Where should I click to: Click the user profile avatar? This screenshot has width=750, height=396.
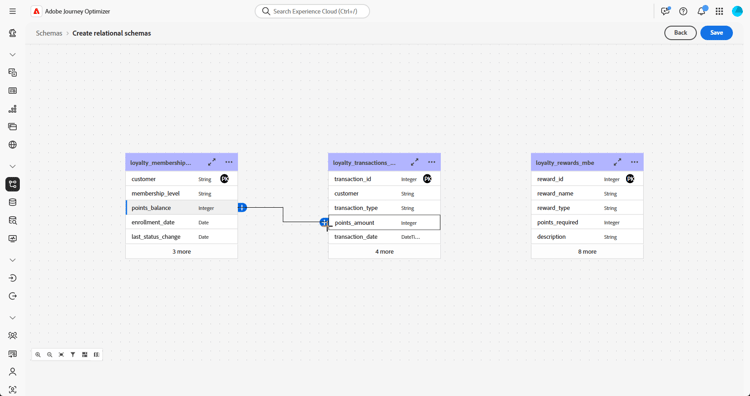[737, 11]
